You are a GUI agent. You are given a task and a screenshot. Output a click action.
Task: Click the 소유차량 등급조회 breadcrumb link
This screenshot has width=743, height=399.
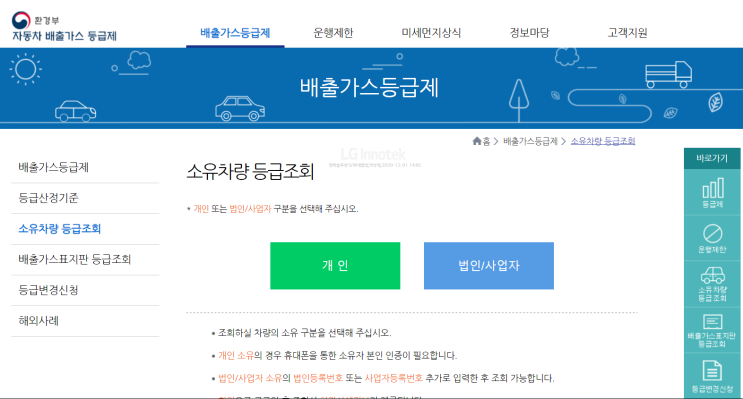[603, 141]
